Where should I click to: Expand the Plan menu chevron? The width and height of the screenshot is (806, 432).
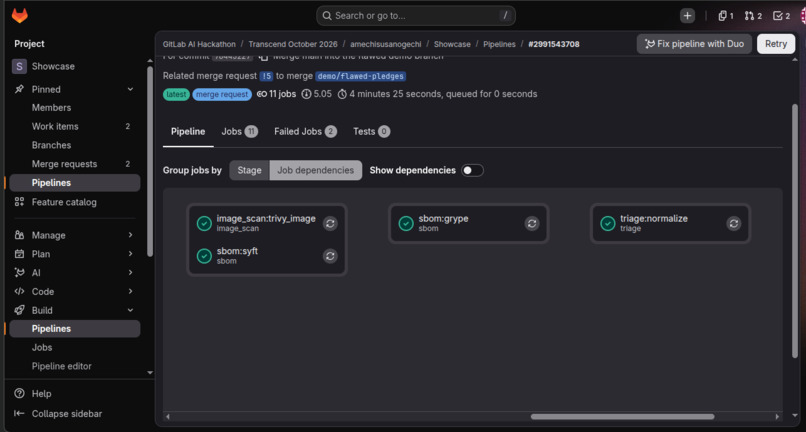pos(130,254)
